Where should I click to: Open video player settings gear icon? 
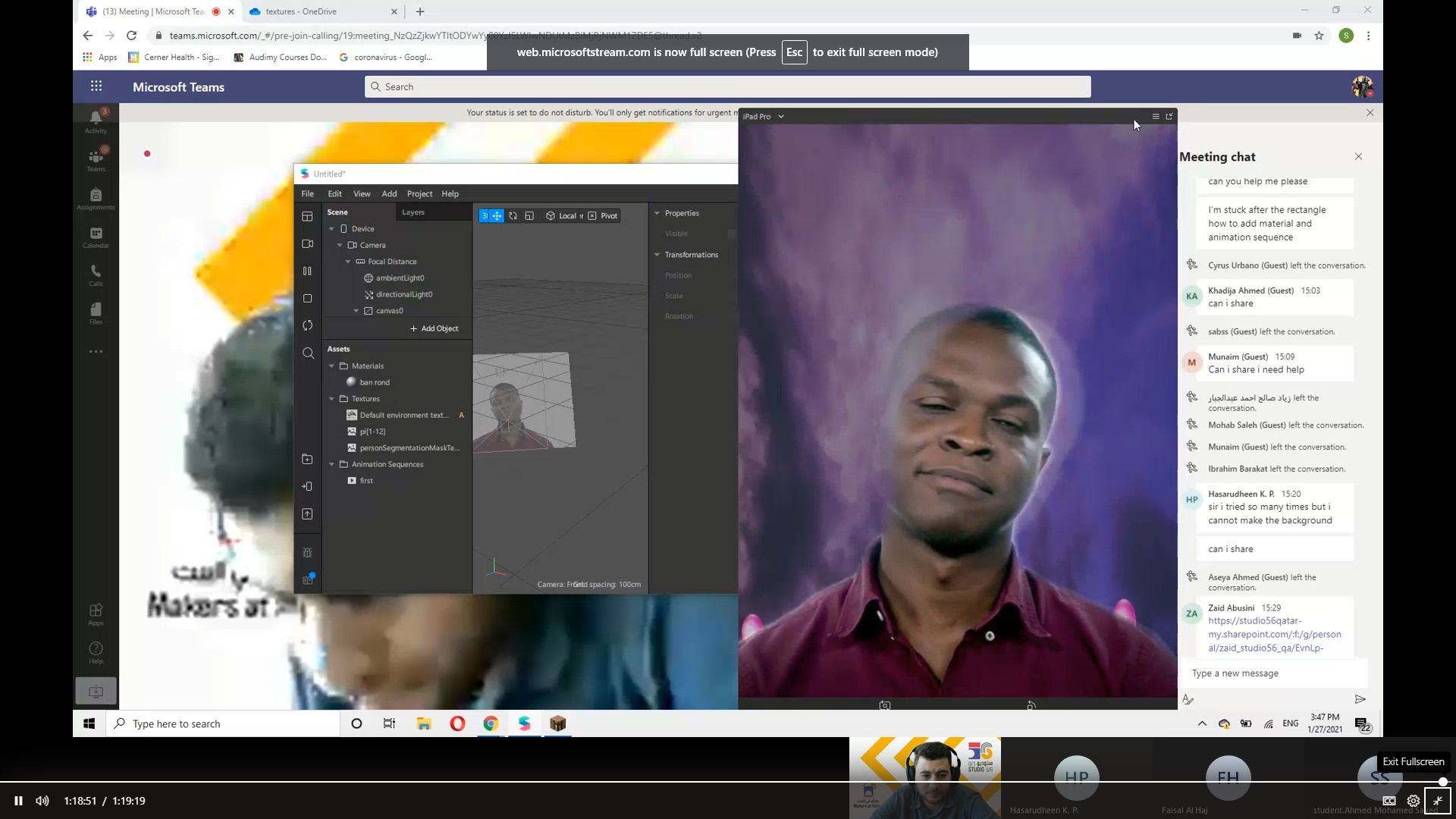click(x=1414, y=801)
